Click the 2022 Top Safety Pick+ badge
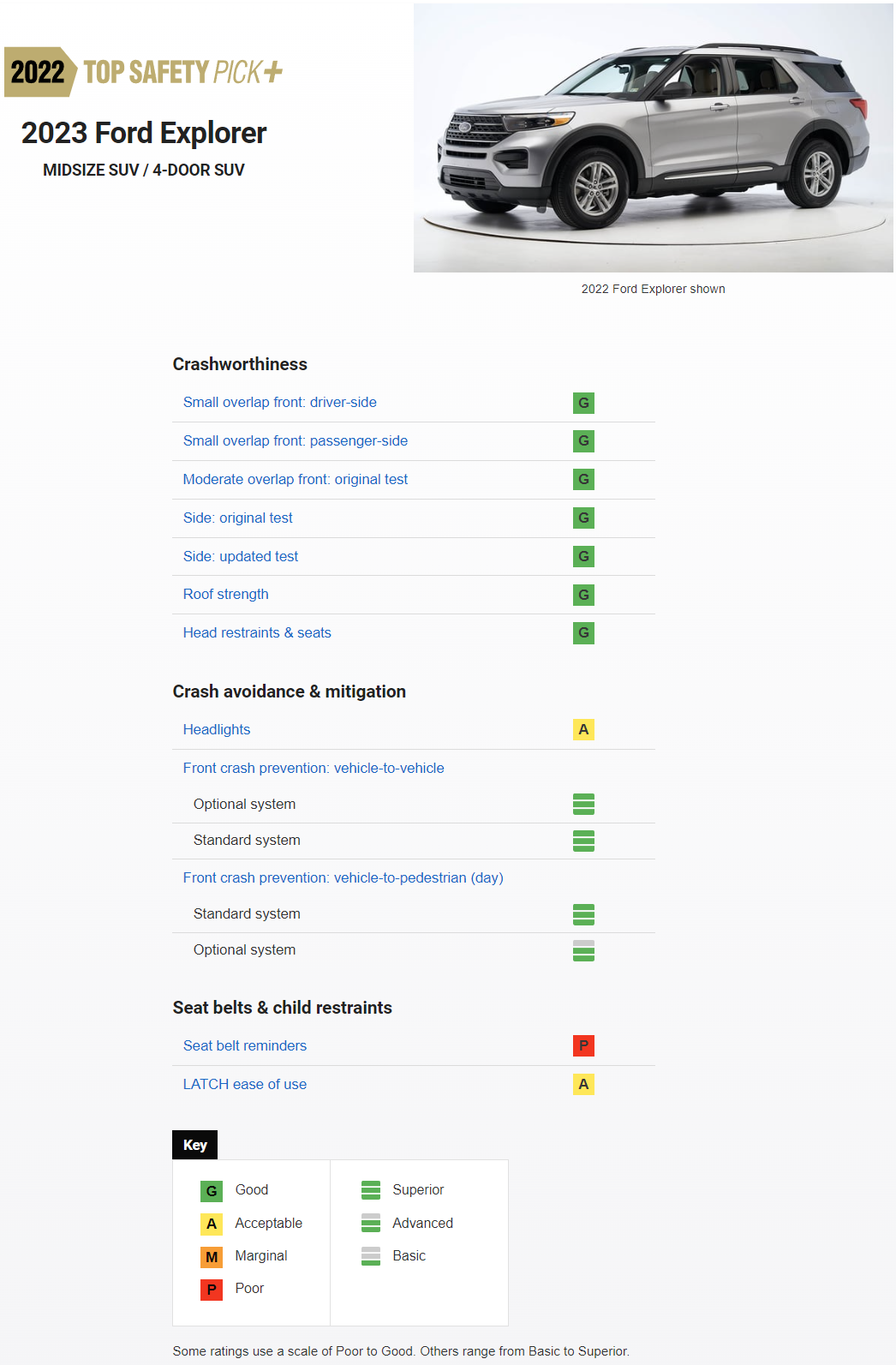The width and height of the screenshot is (896, 1365). tap(144, 72)
